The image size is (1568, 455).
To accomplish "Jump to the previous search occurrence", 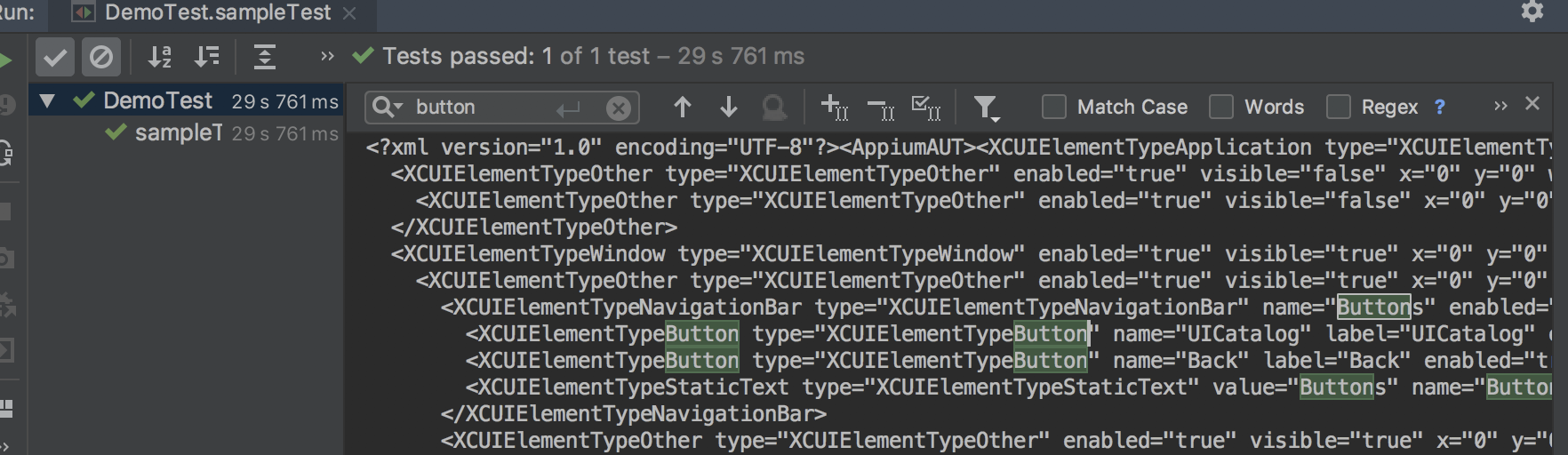I will coord(682,108).
